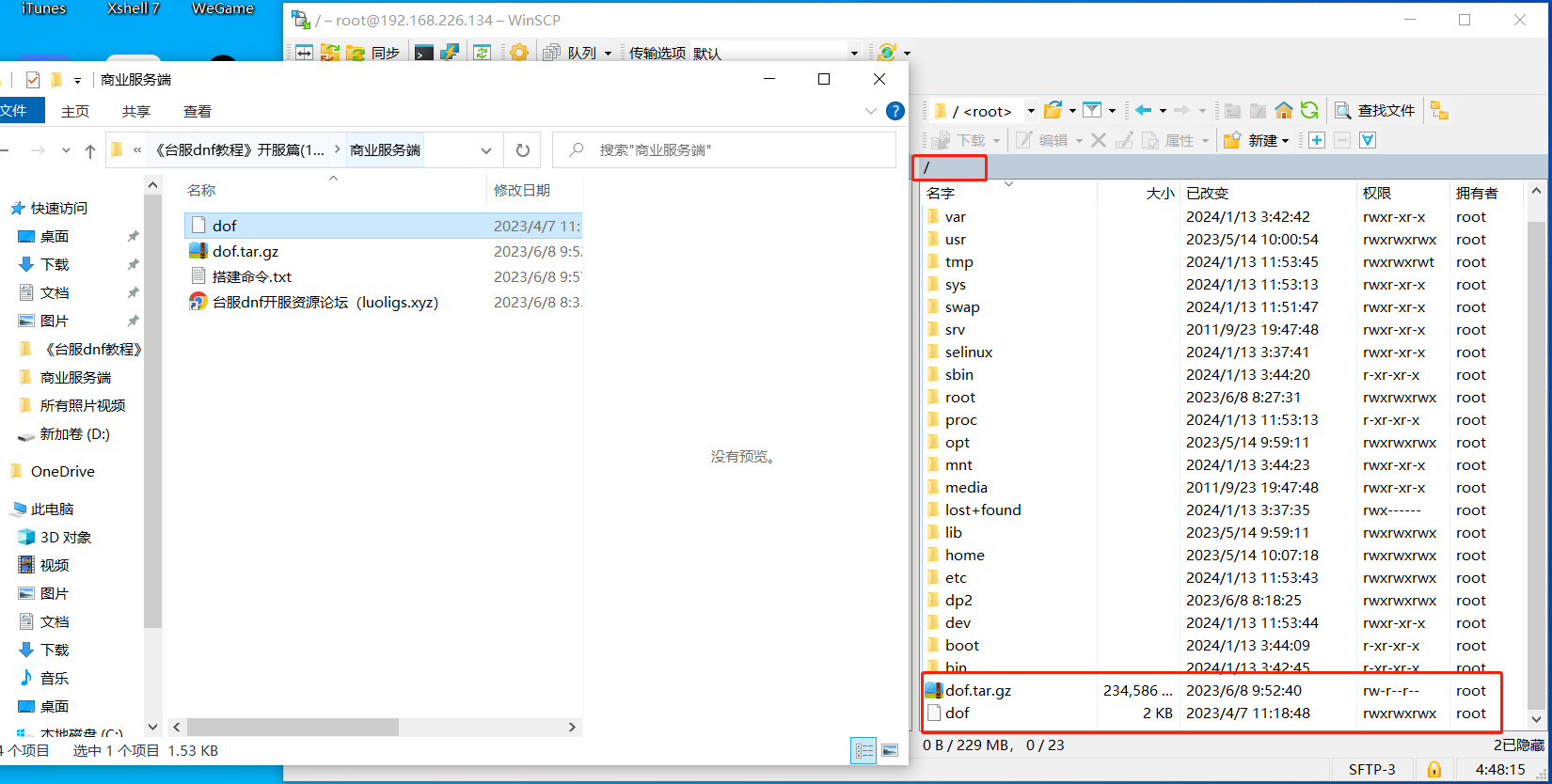Click lock encryption icon in WinSCP status bar
This screenshot has width=1552, height=784.
click(x=1434, y=769)
